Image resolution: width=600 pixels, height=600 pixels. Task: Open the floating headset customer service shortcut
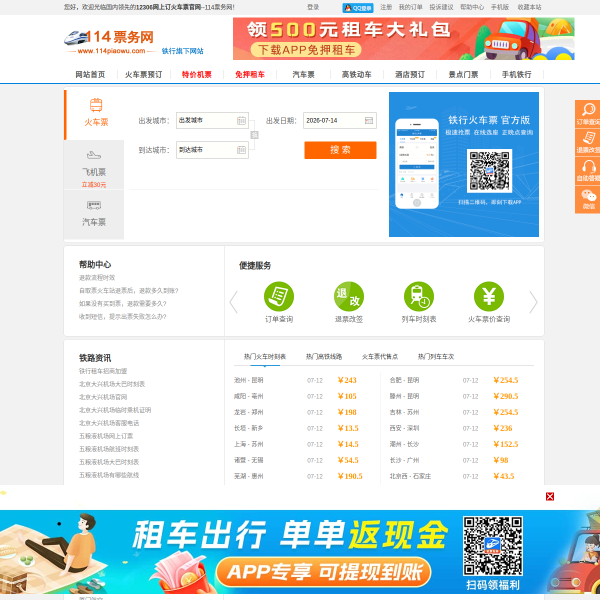tap(588, 170)
